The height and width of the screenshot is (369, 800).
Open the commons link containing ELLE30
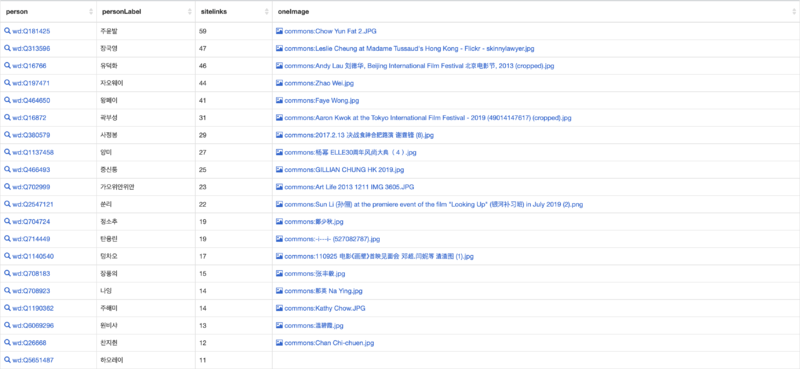click(351, 153)
